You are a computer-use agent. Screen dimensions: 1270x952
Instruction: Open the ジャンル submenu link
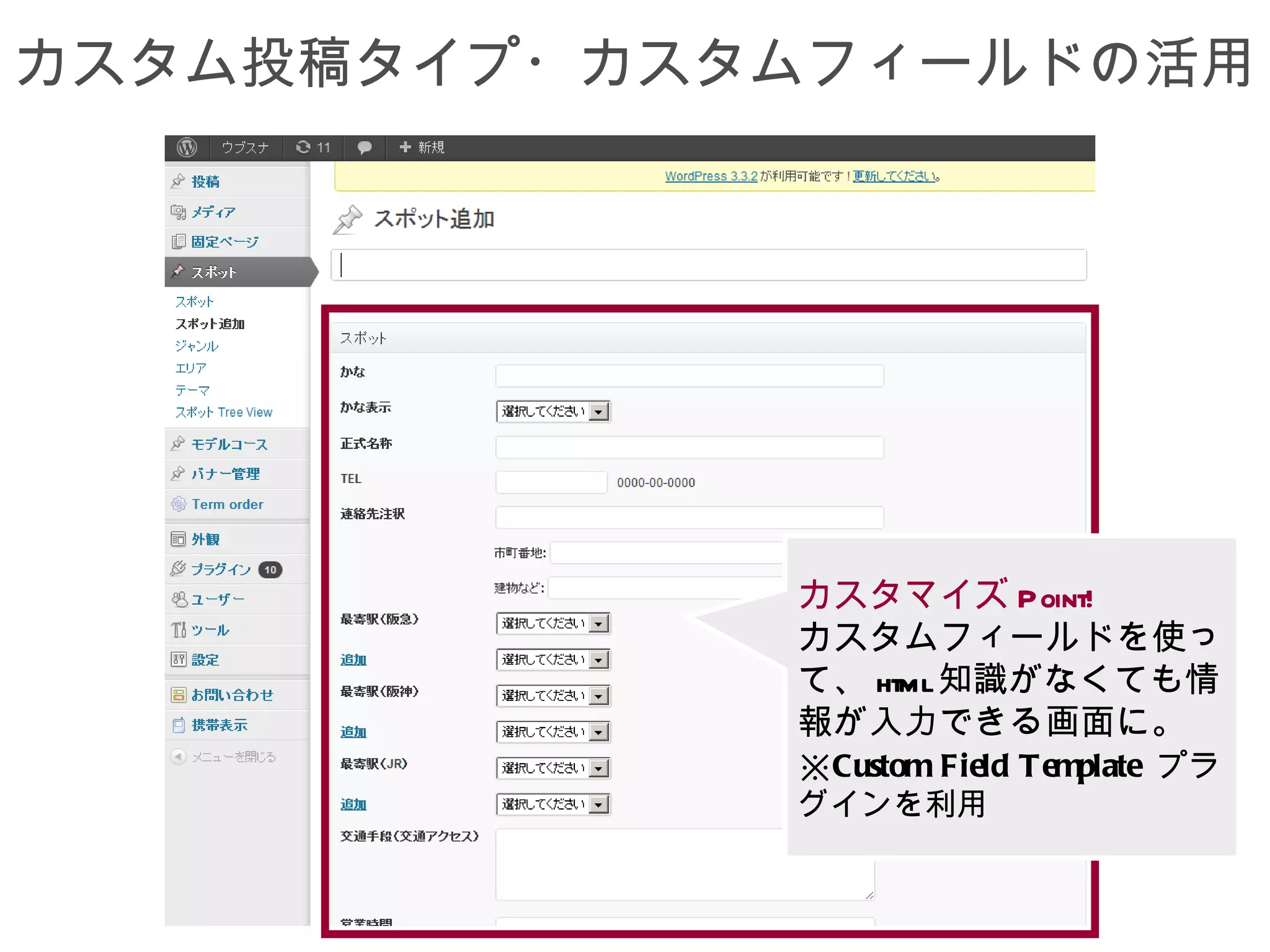197,346
